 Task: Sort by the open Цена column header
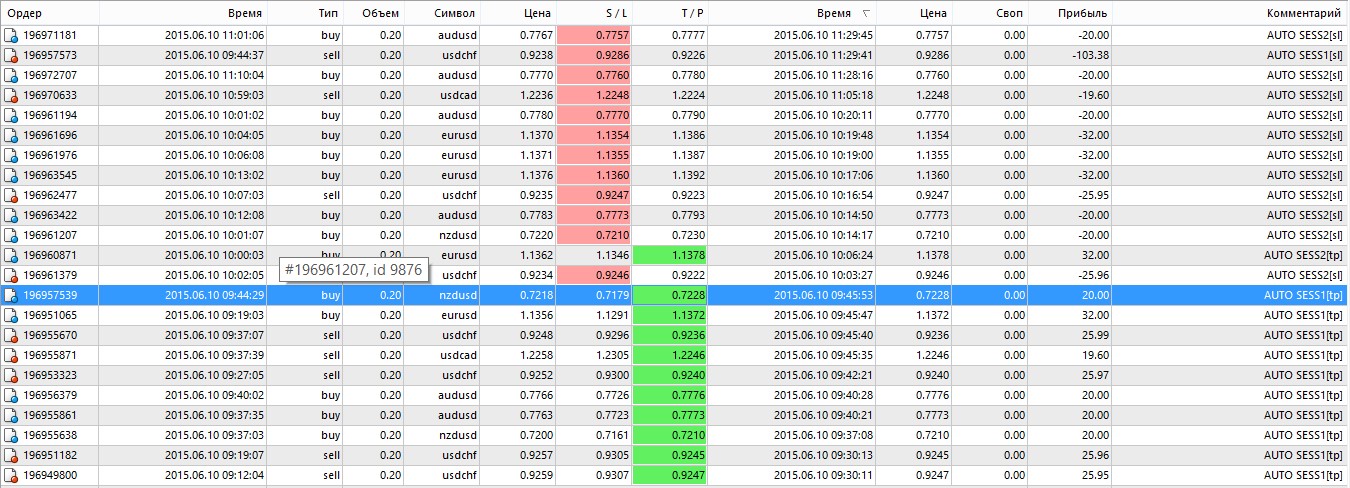[x=519, y=13]
